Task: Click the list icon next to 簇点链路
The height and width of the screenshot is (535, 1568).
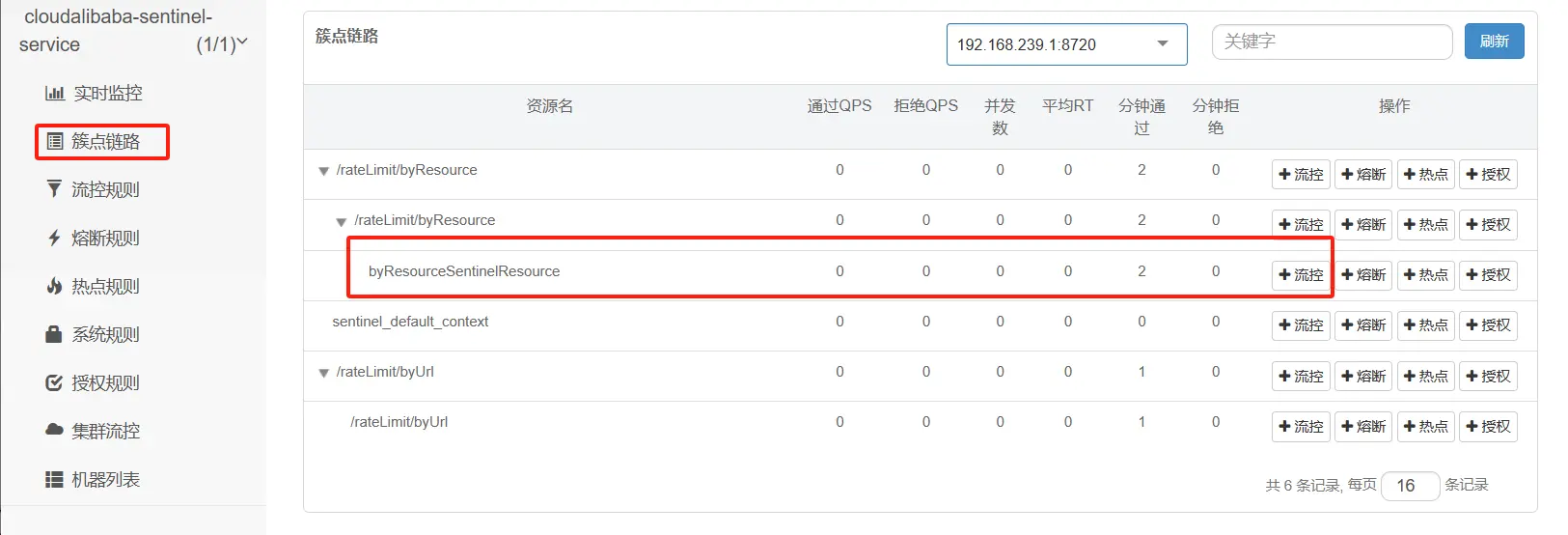Action: tap(55, 142)
